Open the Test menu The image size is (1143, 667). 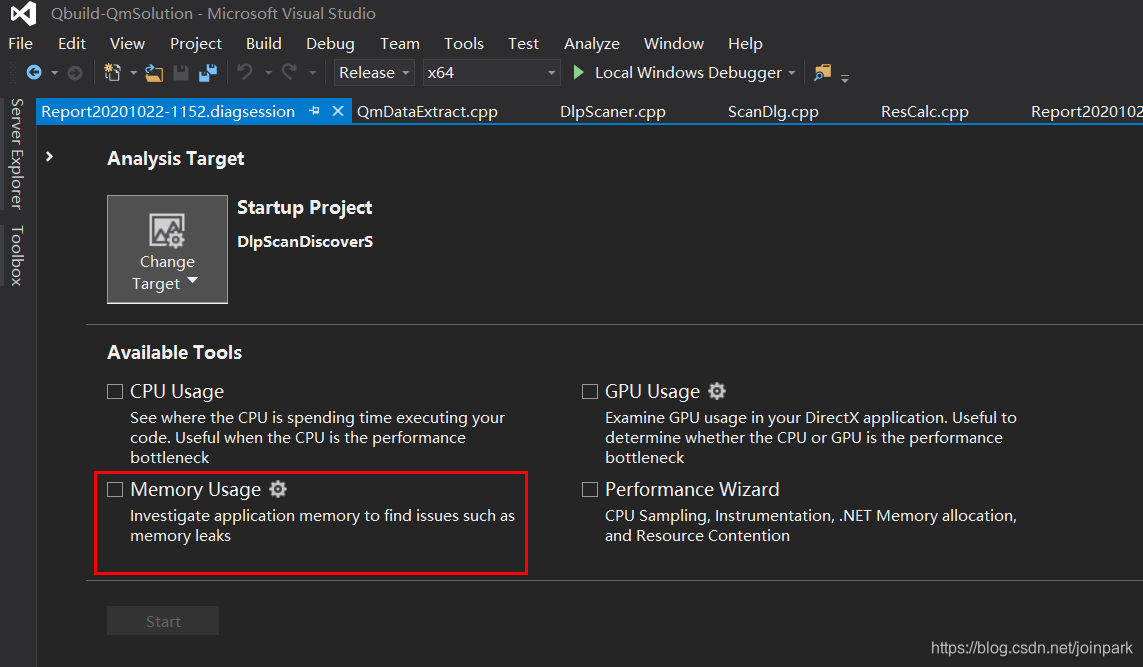click(523, 44)
